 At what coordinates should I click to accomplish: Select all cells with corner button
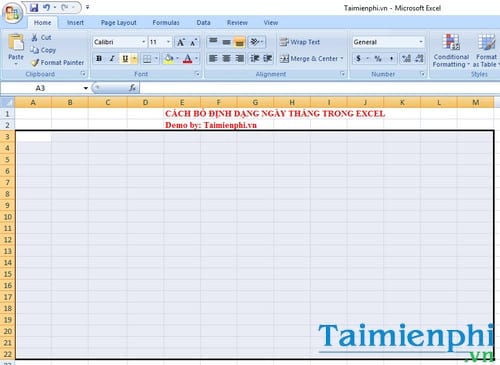point(7,102)
